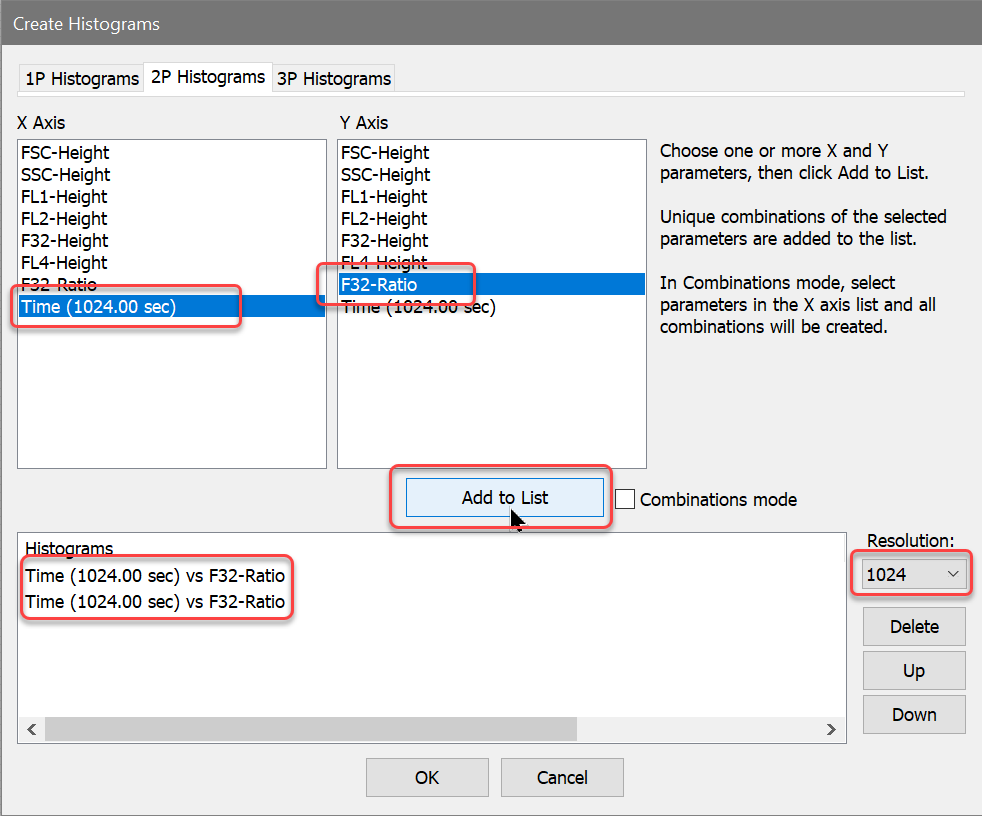Expand the Resolution dropdown
This screenshot has height=816, width=982.
(912, 574)
